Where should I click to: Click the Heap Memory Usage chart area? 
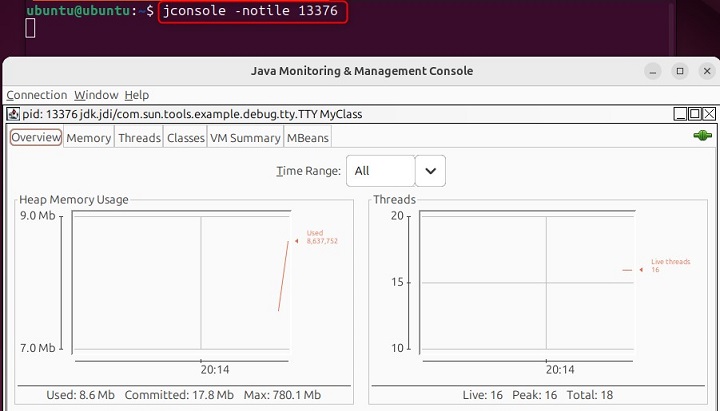click(182, 282)
